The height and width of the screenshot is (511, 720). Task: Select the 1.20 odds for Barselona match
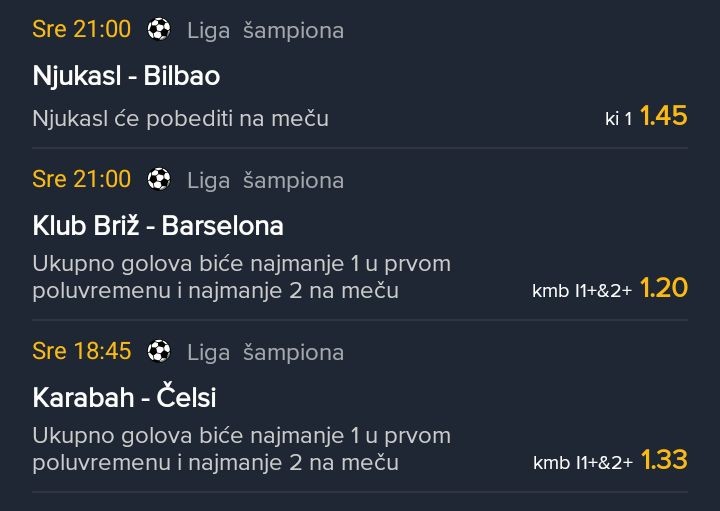tap(664, 289)
